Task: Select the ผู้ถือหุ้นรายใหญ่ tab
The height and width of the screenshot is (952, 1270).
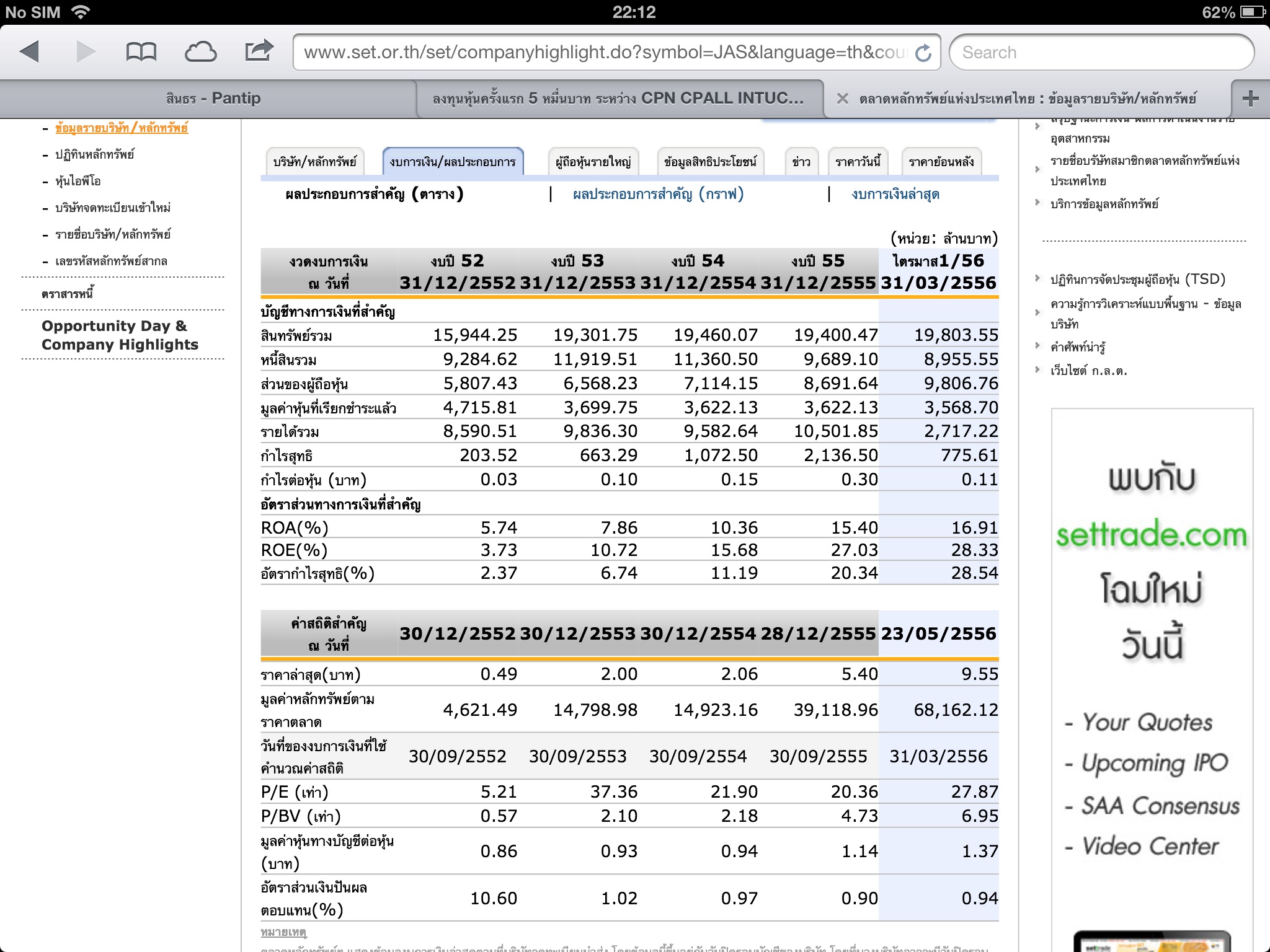Action: tap(593, 162)
